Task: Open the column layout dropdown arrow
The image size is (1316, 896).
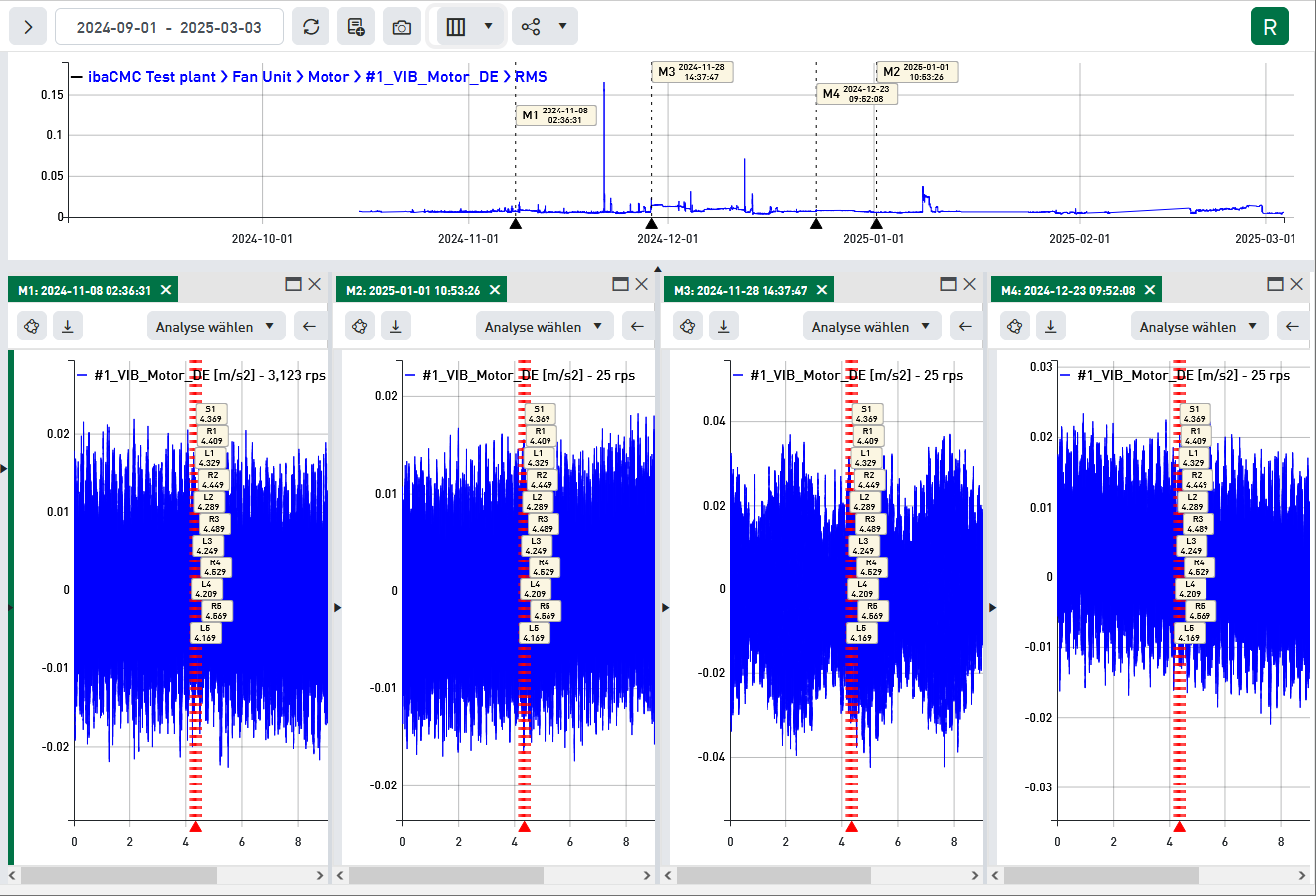Action: point(488,26)
